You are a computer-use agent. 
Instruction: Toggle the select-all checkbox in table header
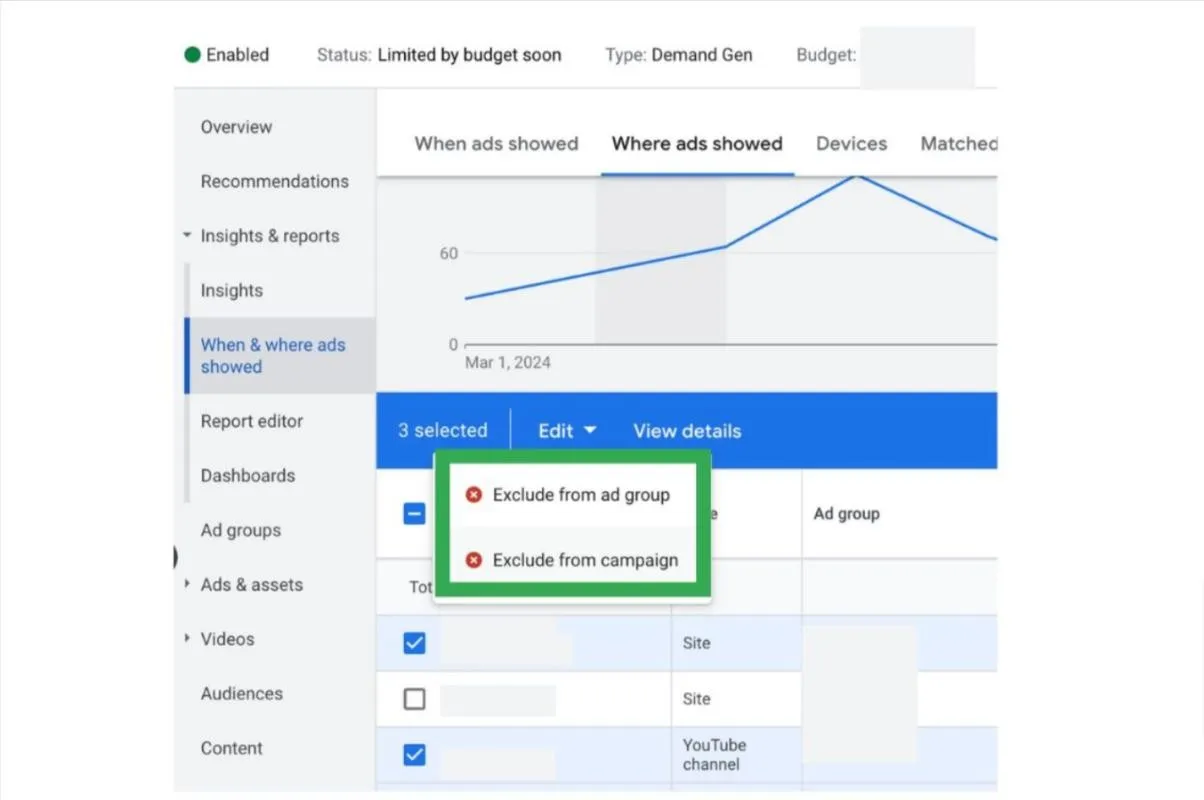[414, 514]
